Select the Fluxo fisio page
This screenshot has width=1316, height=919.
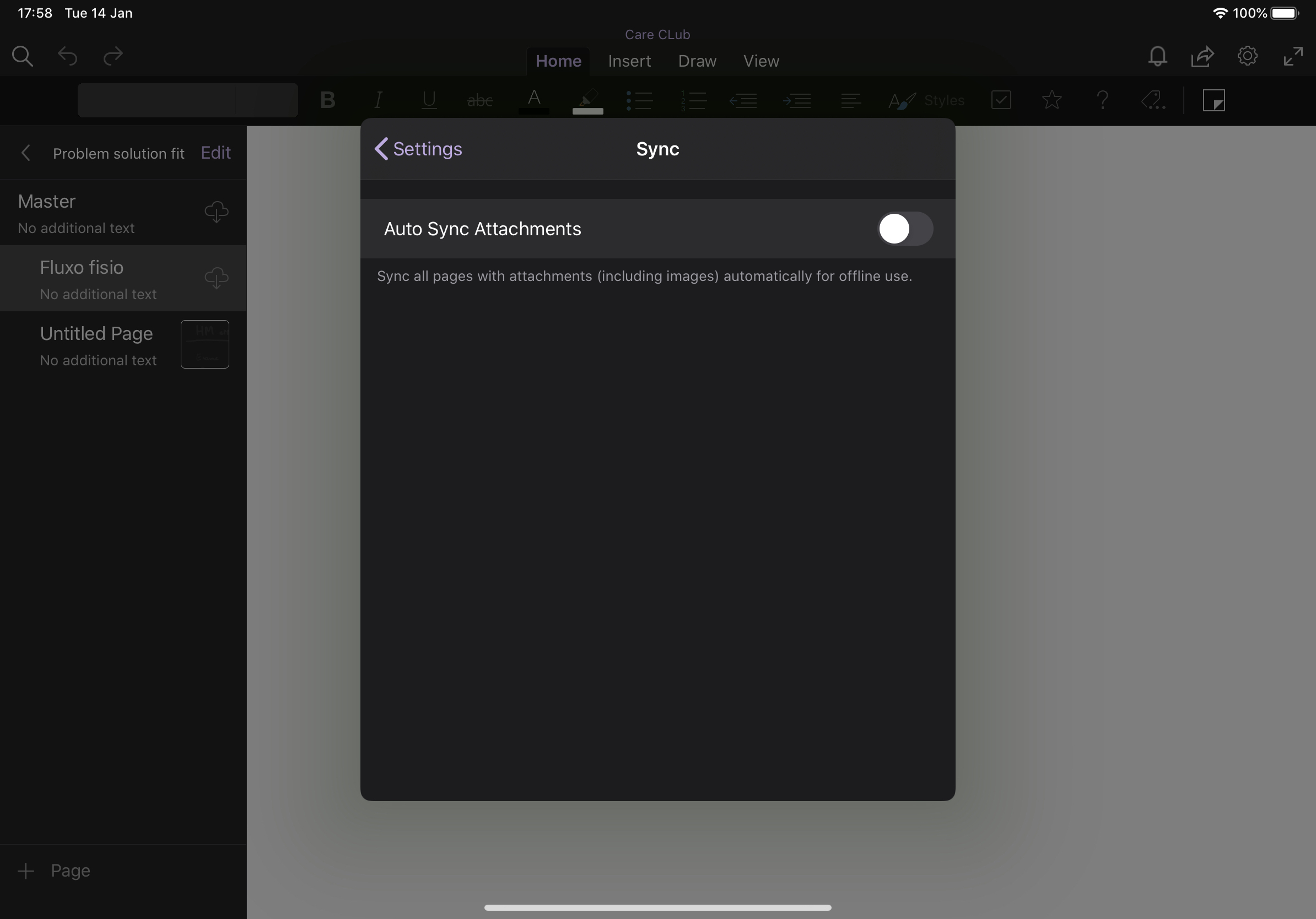click(x=123, y=278)
